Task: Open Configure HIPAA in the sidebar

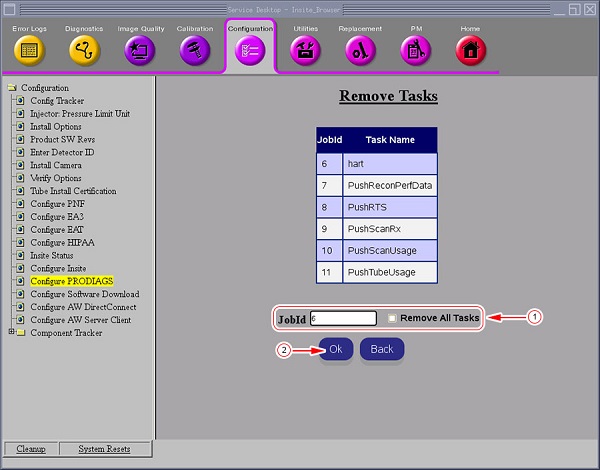Action: [x=62, y=243]
